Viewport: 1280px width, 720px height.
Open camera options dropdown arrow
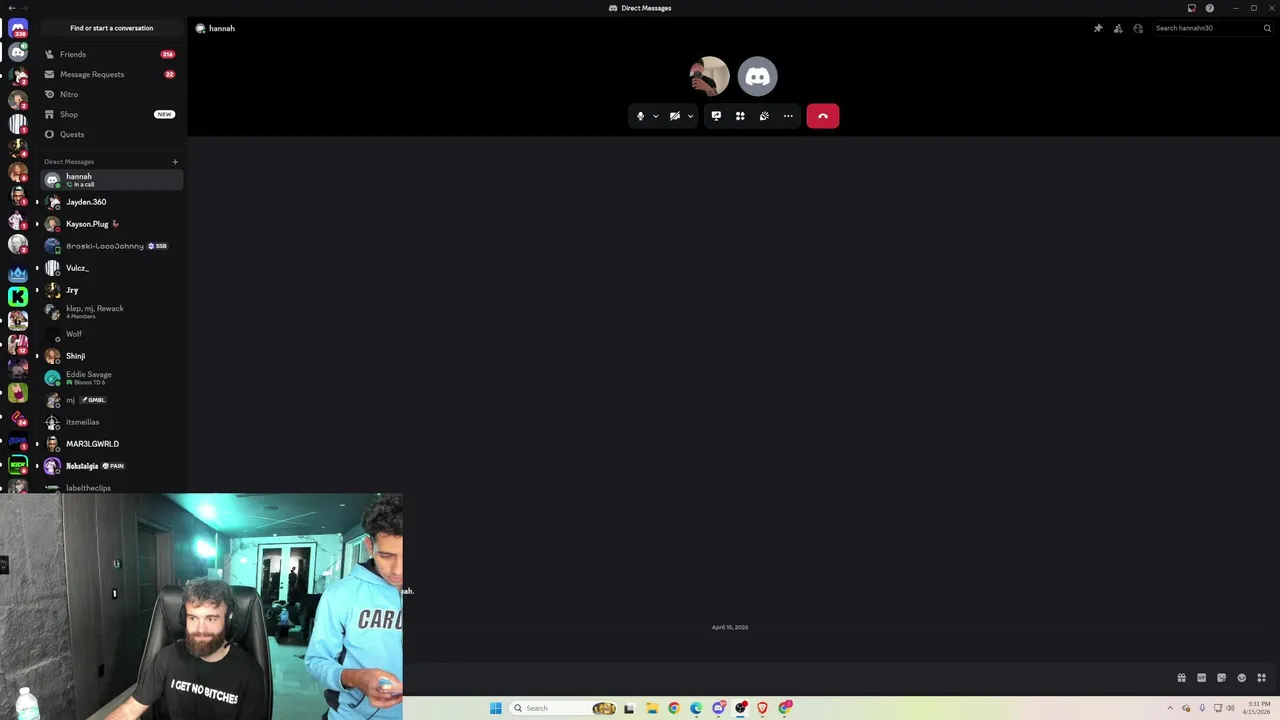[x=690, y=116]
